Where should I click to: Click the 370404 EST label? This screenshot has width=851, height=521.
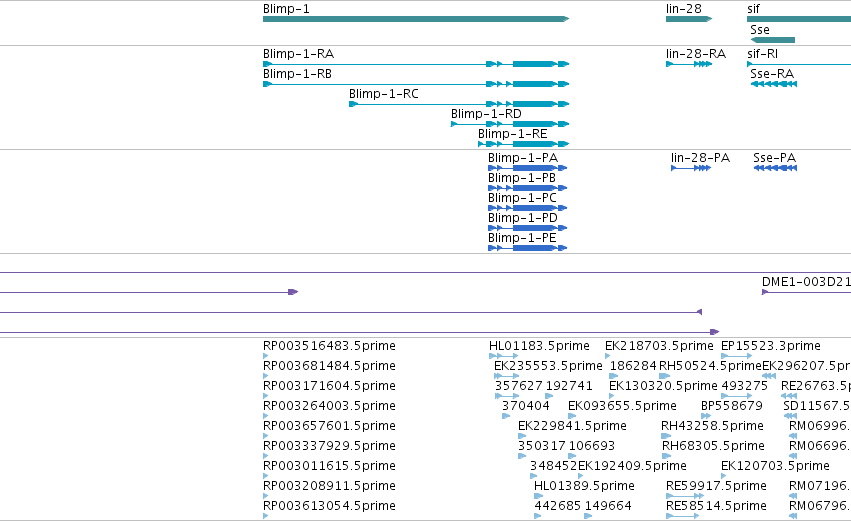pos(525,406)
